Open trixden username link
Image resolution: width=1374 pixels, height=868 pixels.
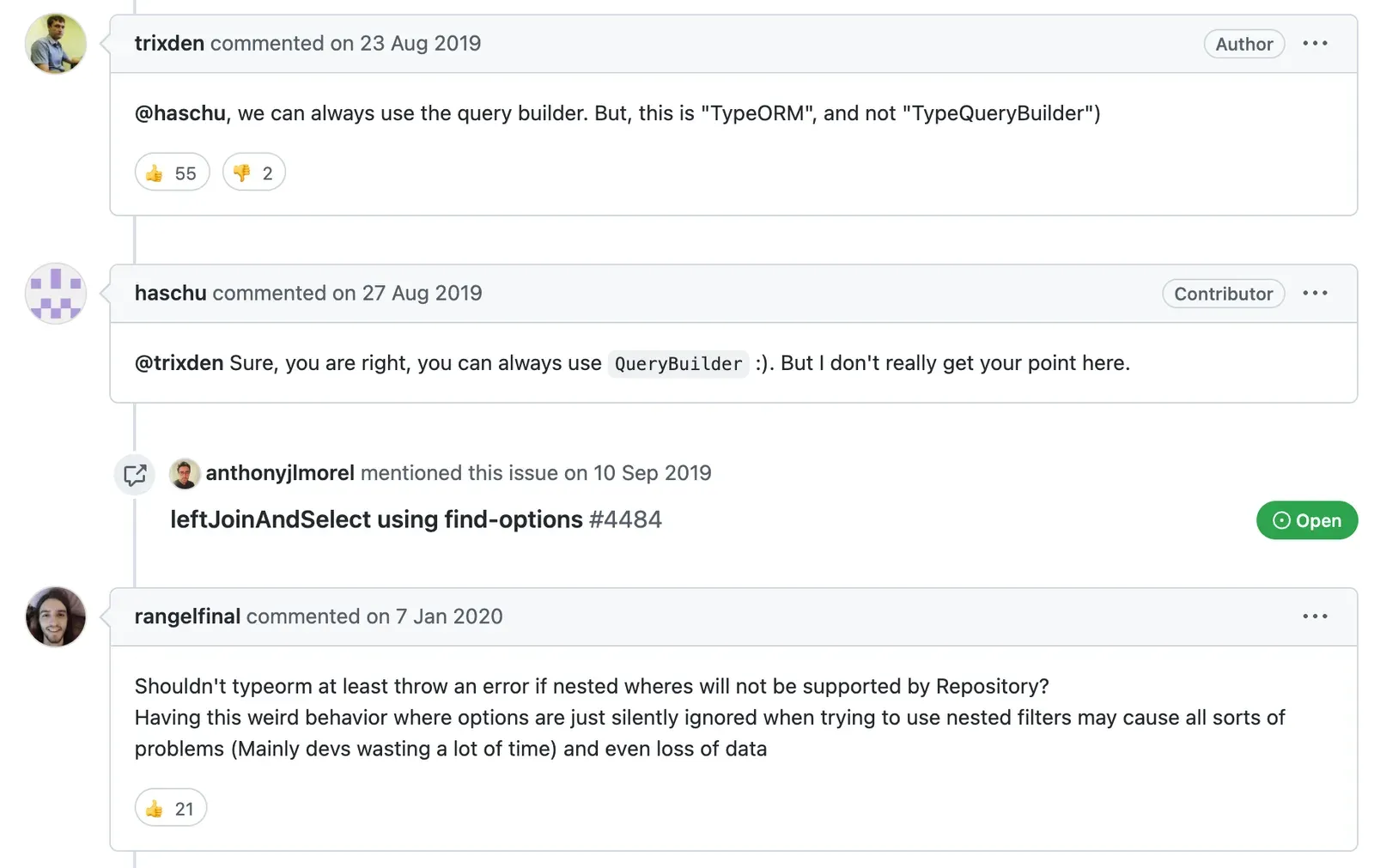tap(169, 43)
